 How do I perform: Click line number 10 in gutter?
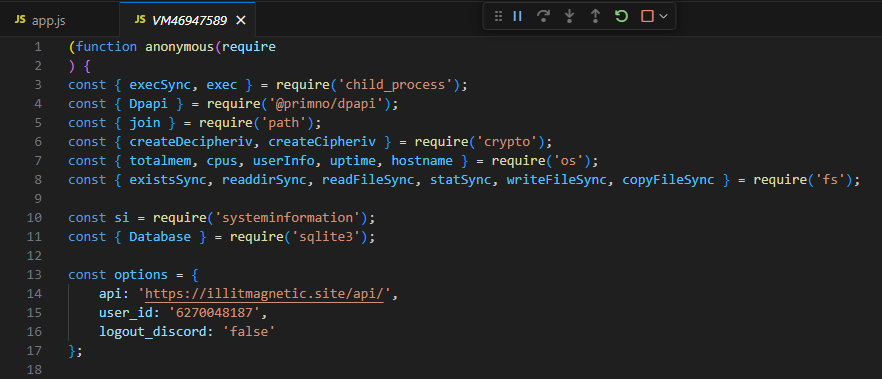[x=34, y=218]
